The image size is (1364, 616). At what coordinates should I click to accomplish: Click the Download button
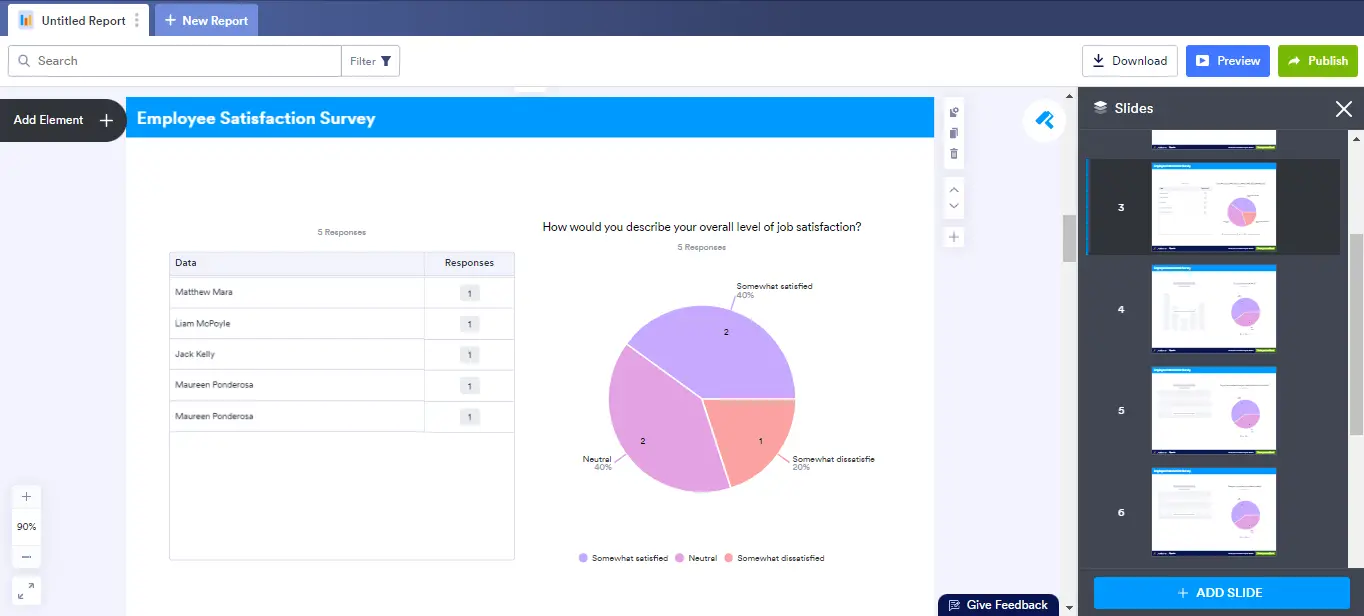[1130, 61]
